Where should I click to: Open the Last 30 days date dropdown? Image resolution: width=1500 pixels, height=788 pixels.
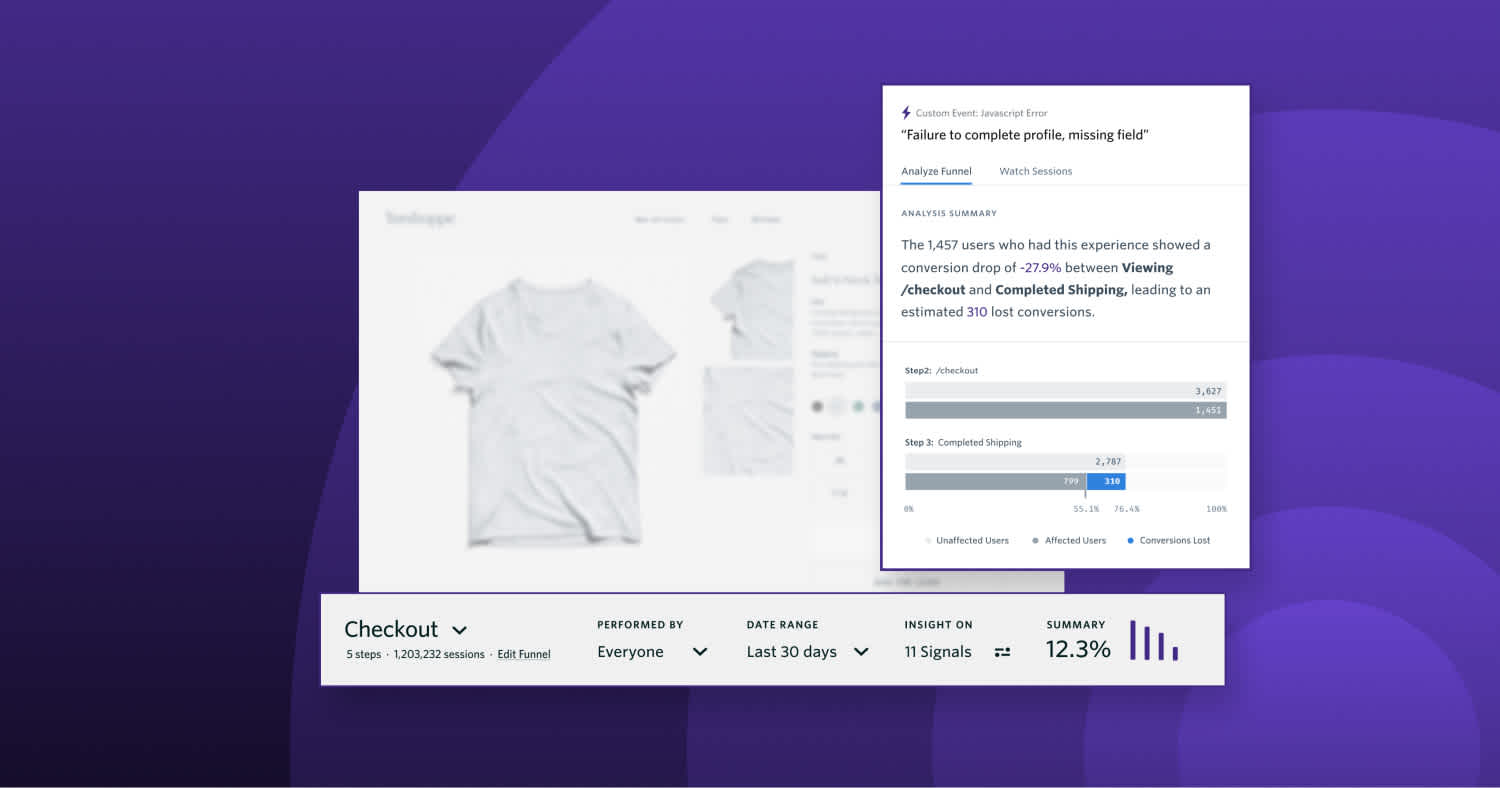coord(807,652)
